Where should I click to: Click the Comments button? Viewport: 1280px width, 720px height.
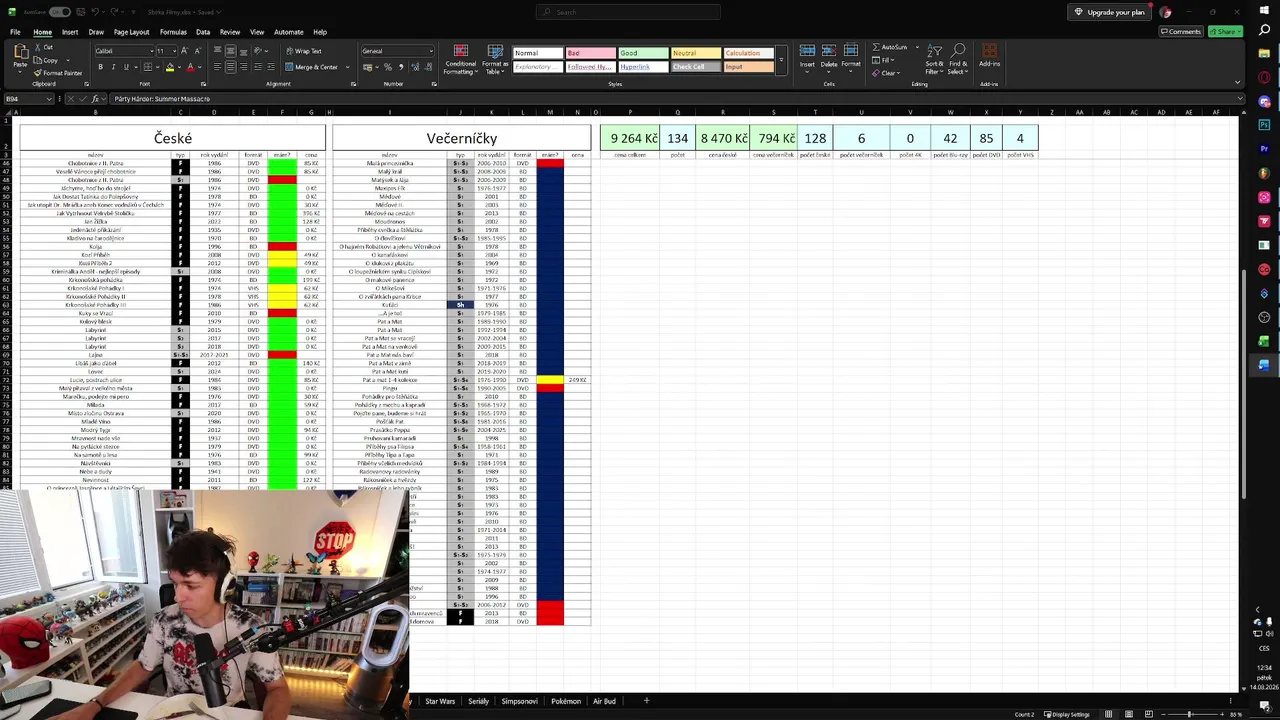click(1181, 32)
